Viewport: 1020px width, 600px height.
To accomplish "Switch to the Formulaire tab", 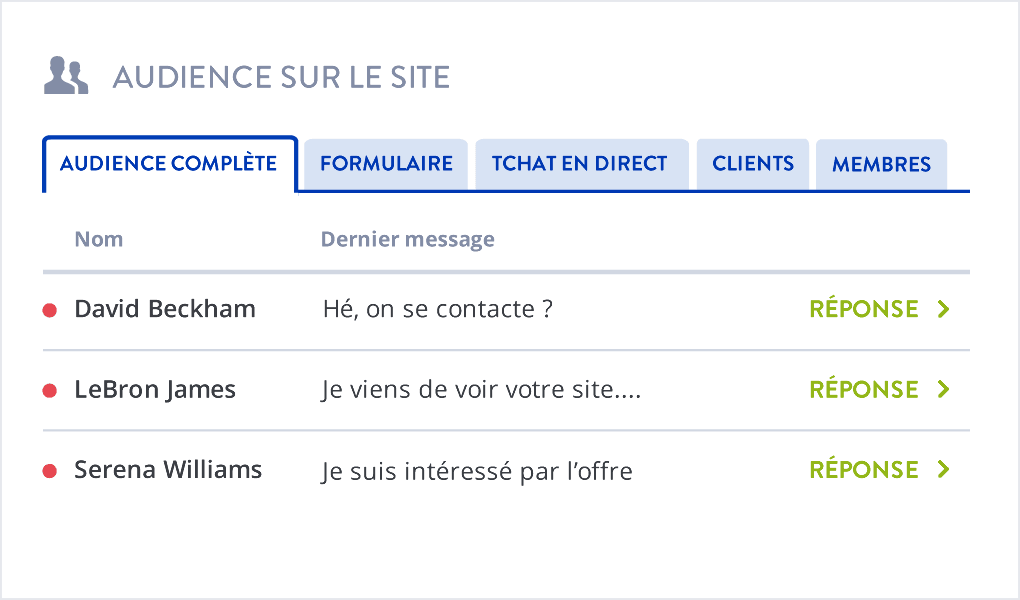I will (x=386, y=164).
